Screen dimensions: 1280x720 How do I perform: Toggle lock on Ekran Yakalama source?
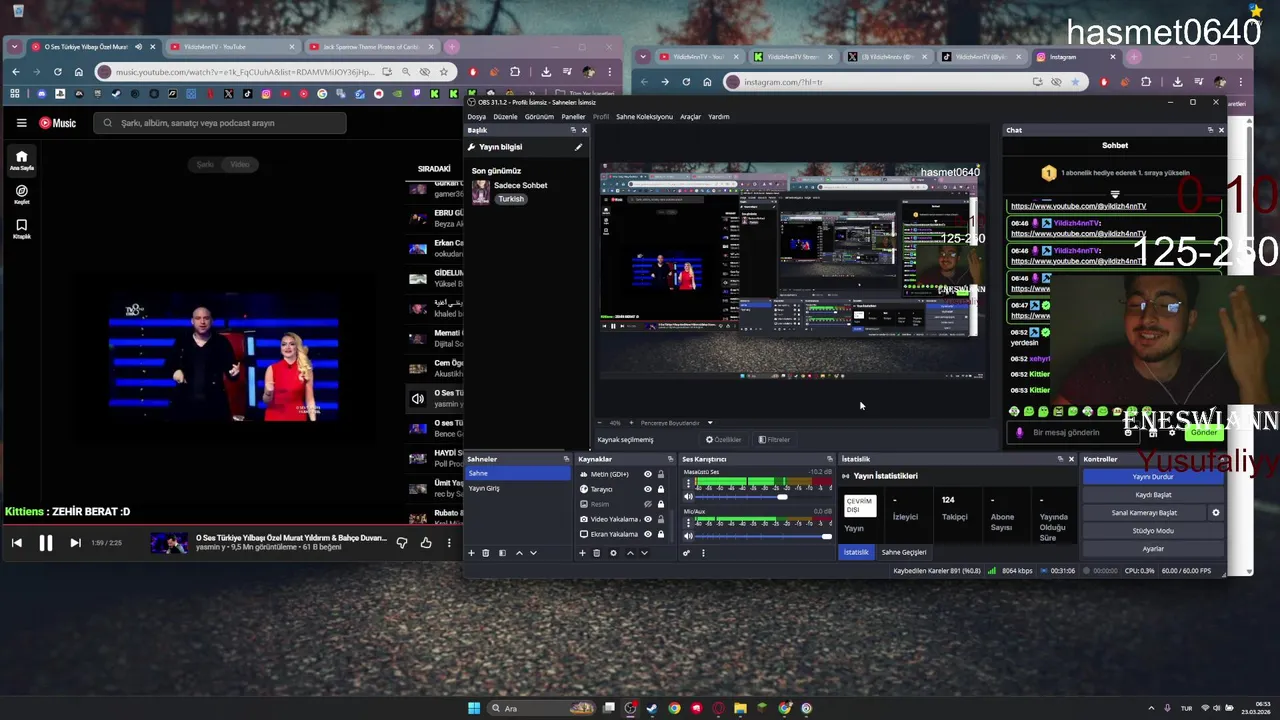coord(661,534)
